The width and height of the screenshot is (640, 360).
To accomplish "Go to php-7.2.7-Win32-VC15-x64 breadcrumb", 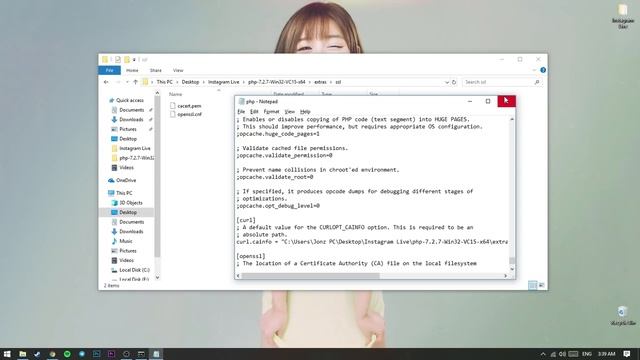I will point(276,82).
